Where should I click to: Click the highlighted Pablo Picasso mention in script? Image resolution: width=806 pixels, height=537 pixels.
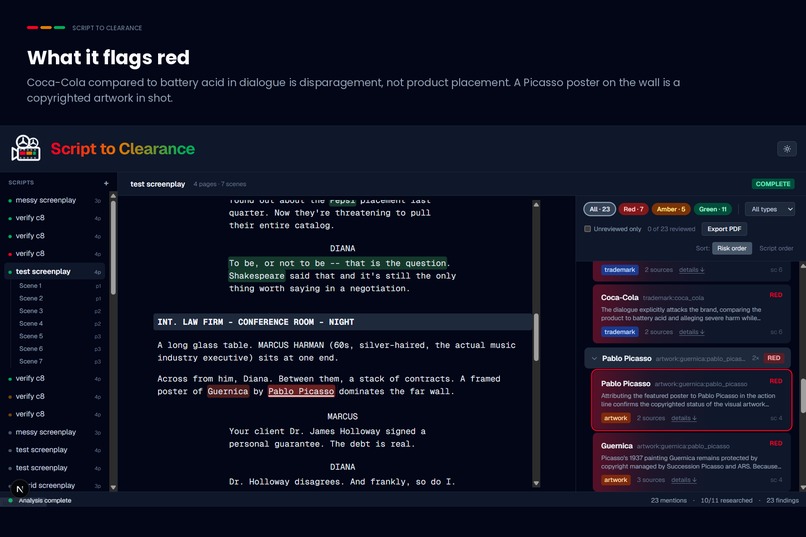tap(301, 392)
